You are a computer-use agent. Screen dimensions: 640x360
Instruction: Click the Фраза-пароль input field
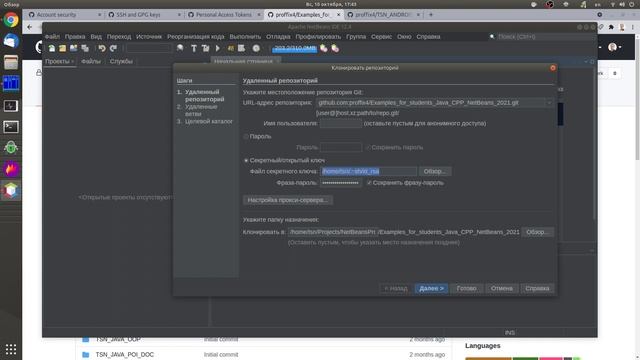[341, 183]
